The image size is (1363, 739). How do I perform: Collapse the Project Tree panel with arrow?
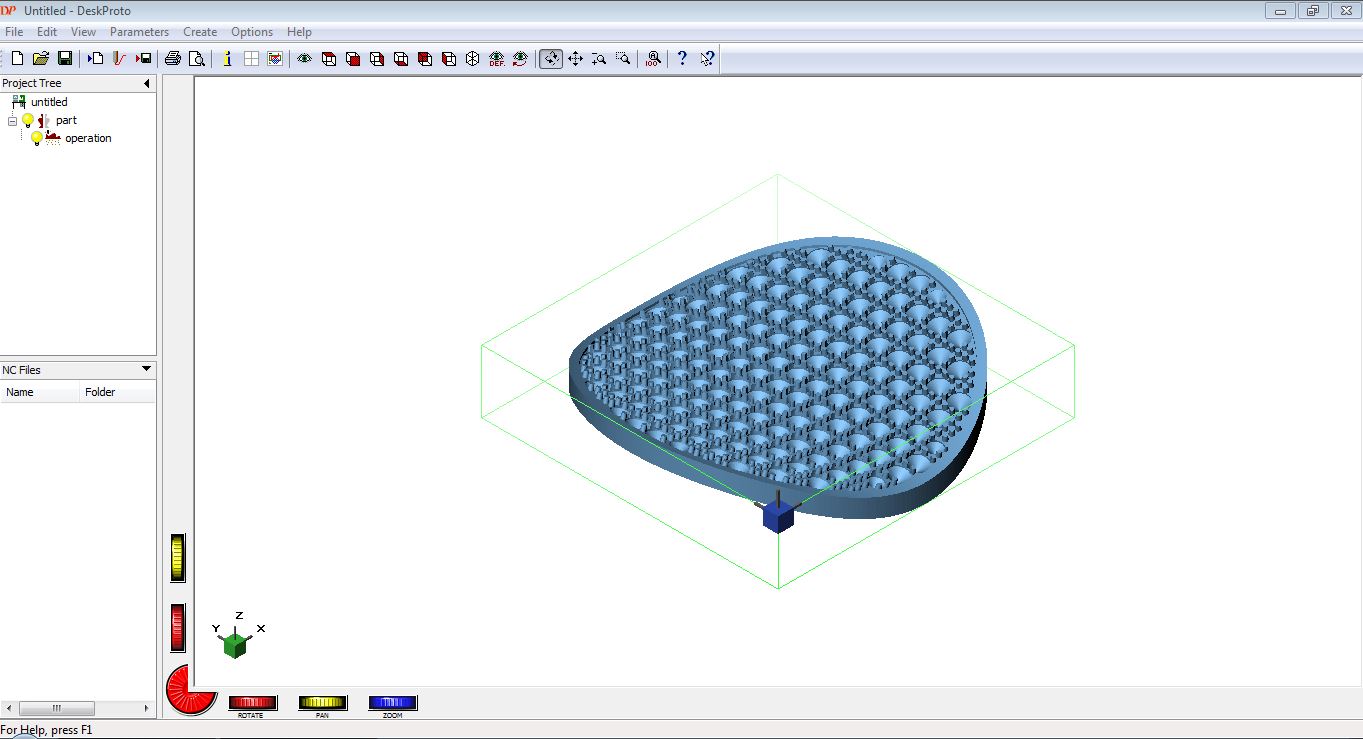point(147,83)
